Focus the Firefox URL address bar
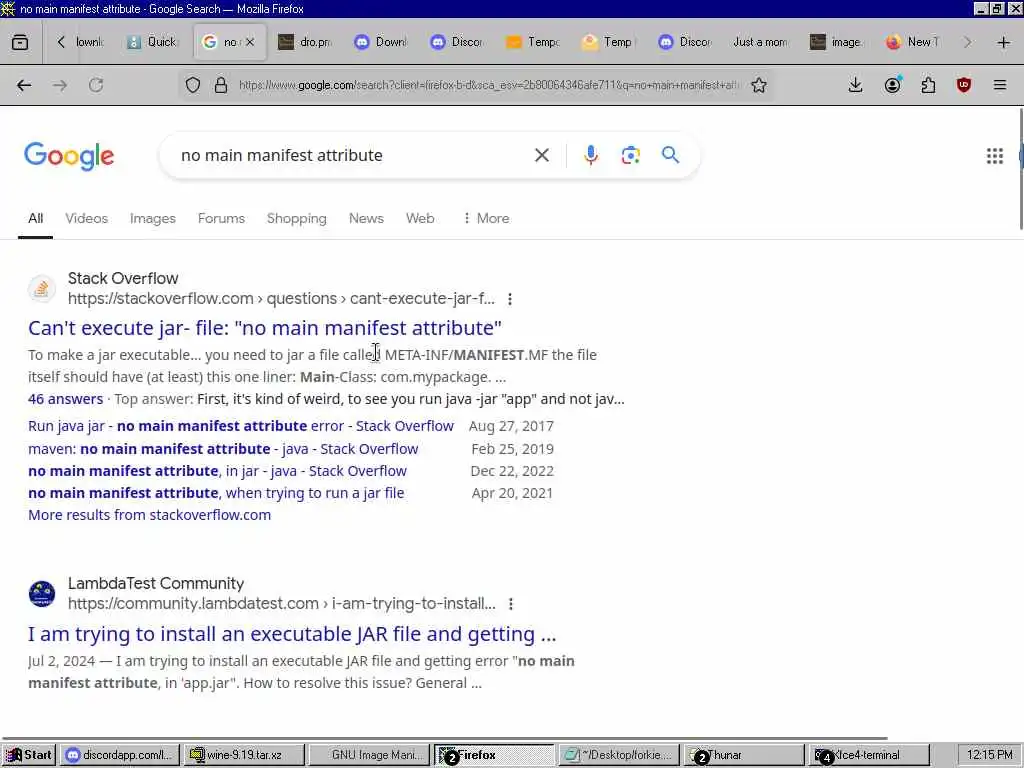This screenshot has width=1024, height=768. [x=488, y=85]
